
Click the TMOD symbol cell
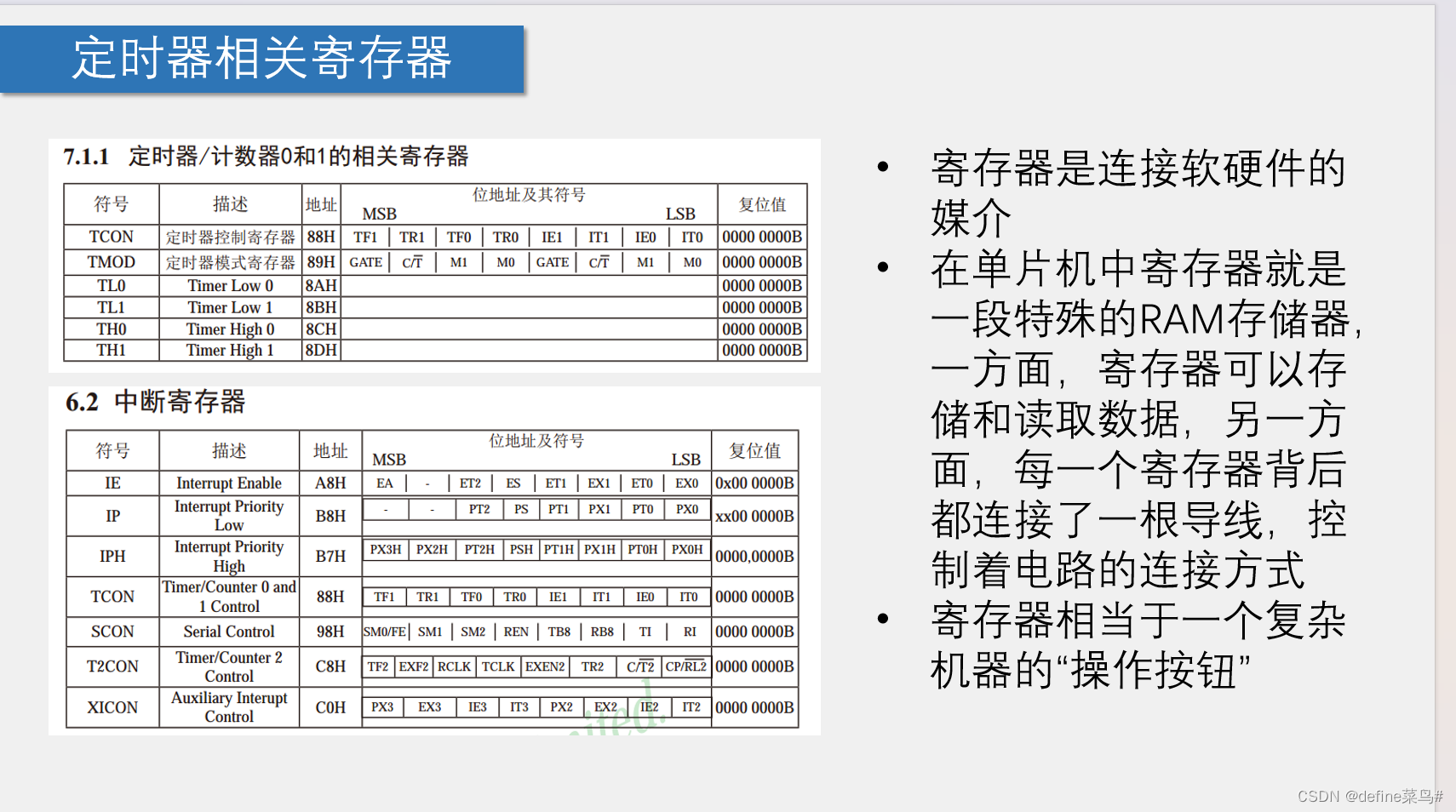tap(112, 262)
